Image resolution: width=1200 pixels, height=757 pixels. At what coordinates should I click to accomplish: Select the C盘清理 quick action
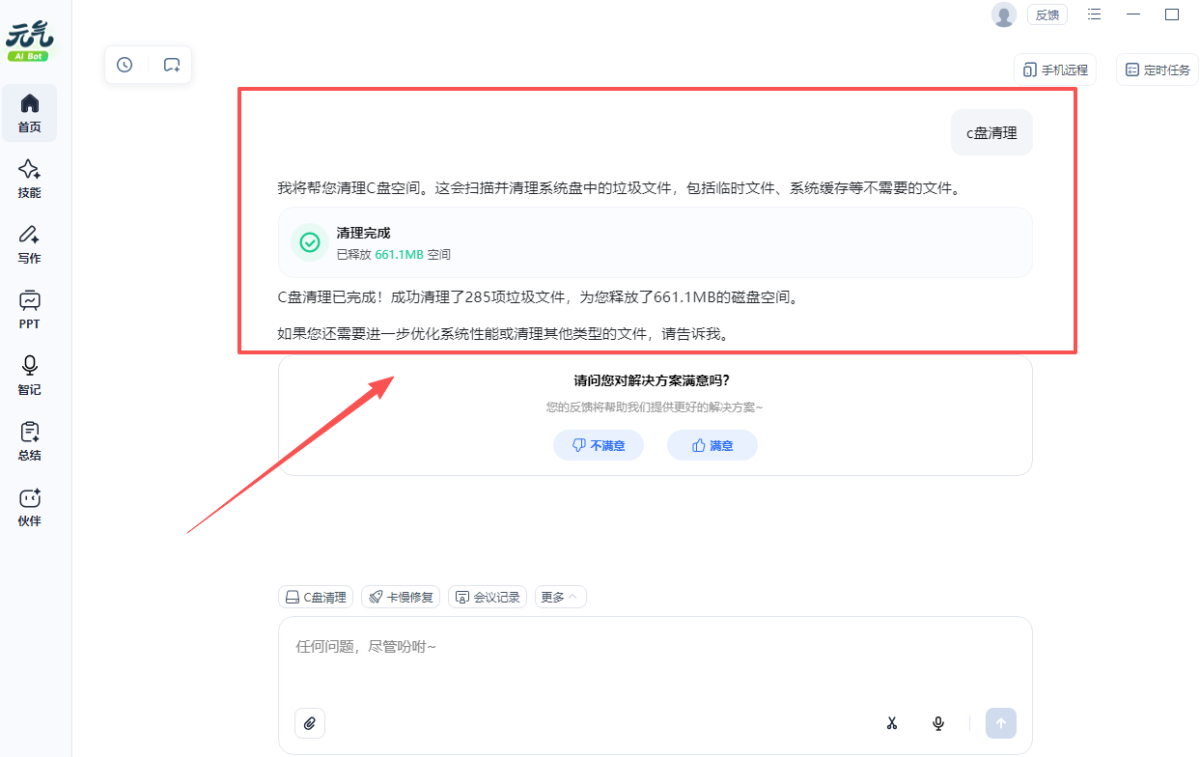tap(315, 597)
